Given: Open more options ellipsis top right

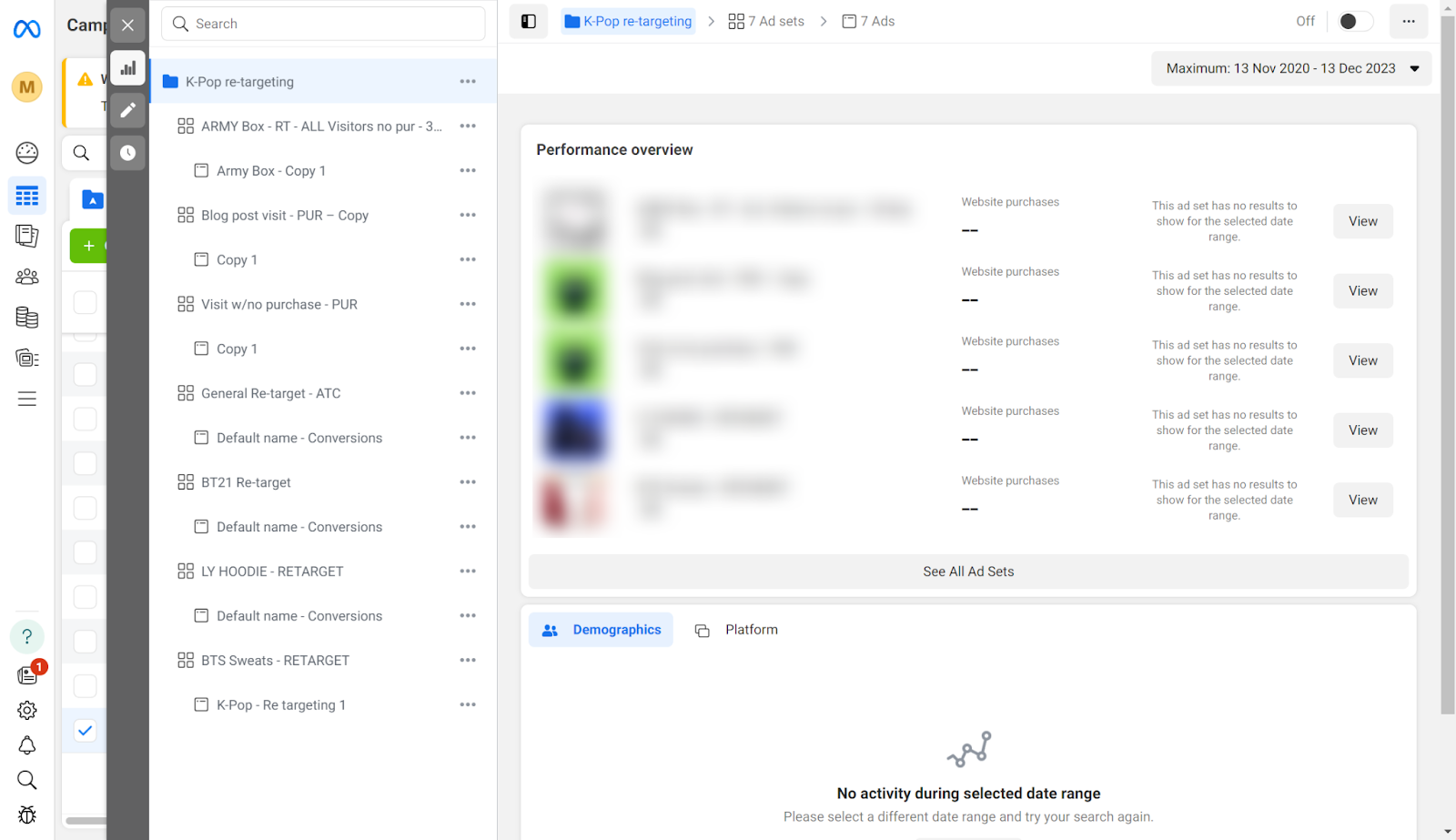Looking at the screenshot, I should (x=1409, y=21).
